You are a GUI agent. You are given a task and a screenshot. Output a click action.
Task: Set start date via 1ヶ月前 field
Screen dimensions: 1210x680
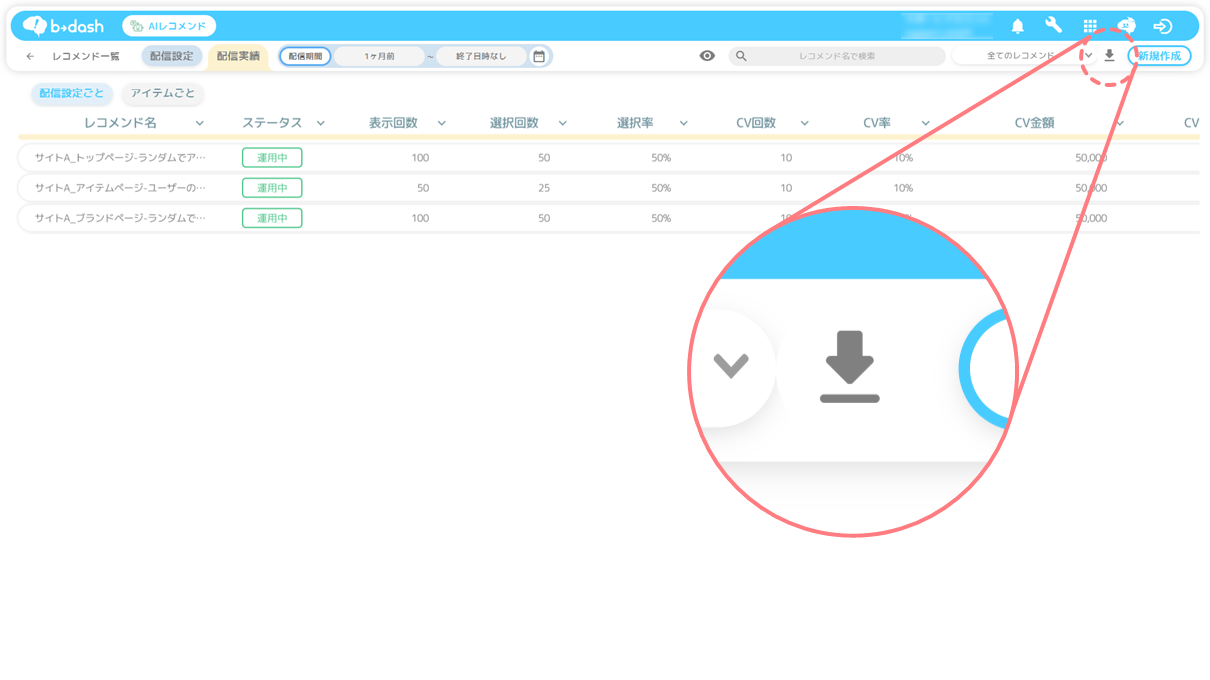pos(379,56)
